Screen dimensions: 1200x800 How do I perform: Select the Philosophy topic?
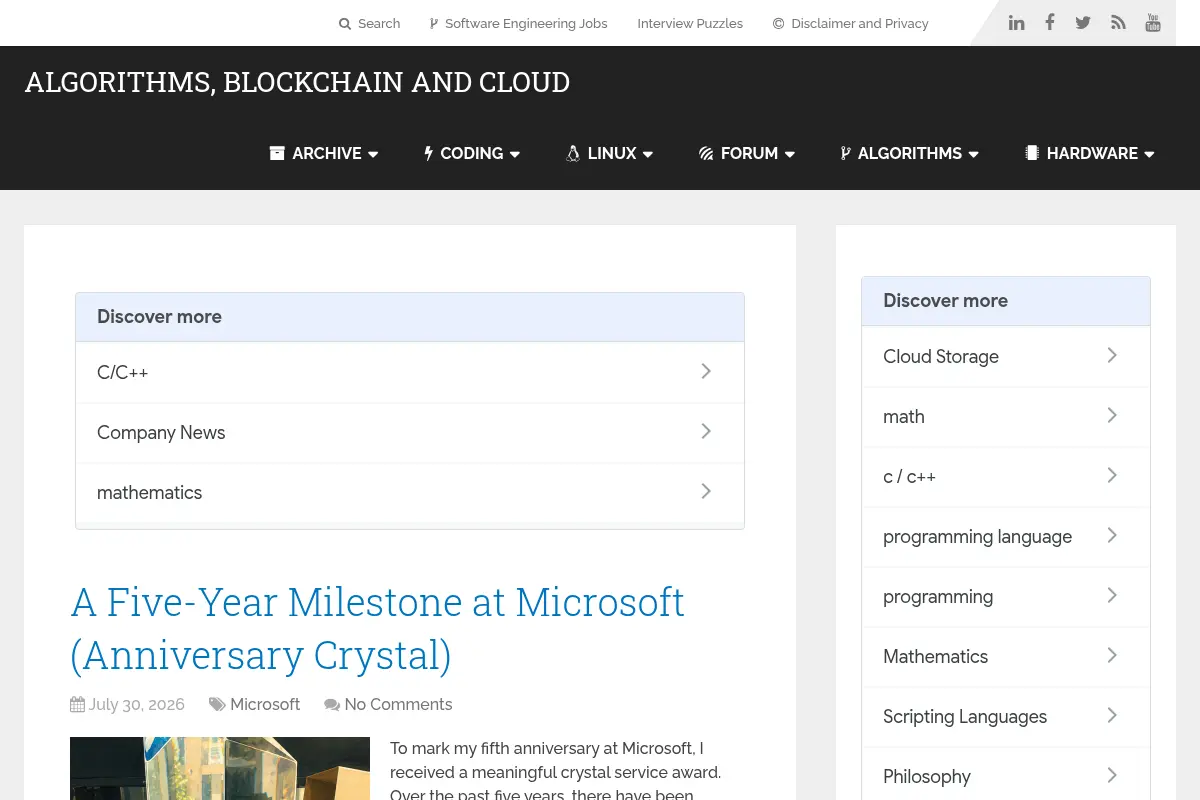point(1006,774)
